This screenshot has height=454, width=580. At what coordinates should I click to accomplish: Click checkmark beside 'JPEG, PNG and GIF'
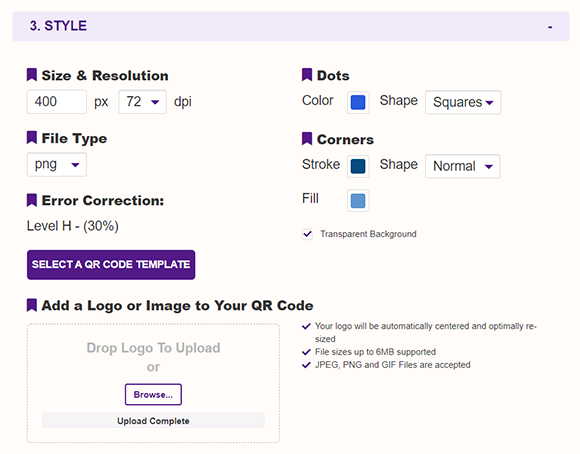[x=306, y=365]
